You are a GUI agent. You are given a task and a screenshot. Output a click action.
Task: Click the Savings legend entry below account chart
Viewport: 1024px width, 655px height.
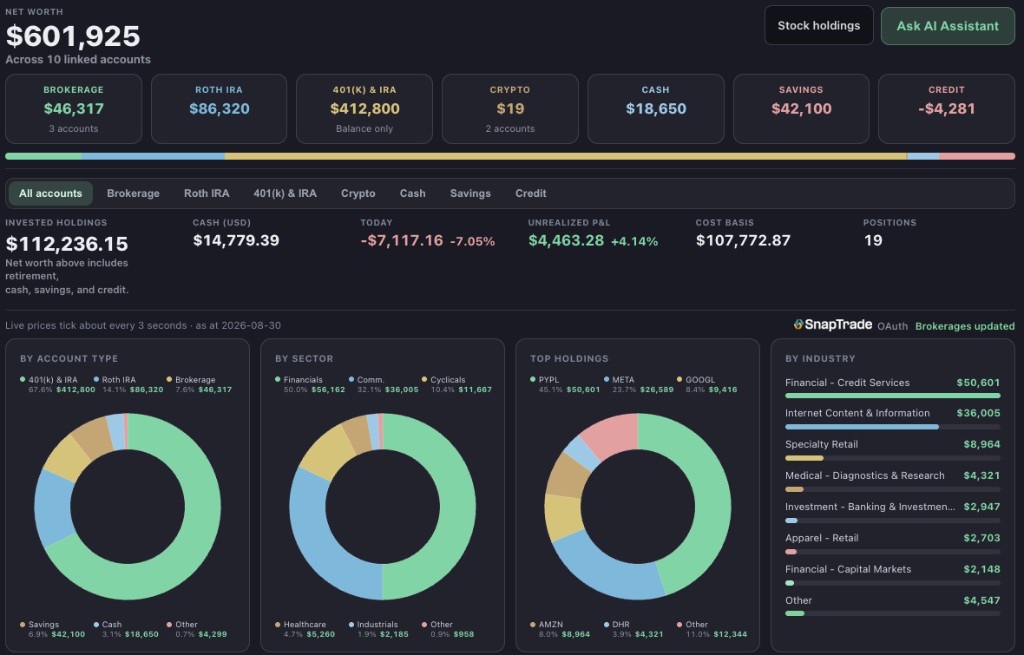click(x=52, y=629)
